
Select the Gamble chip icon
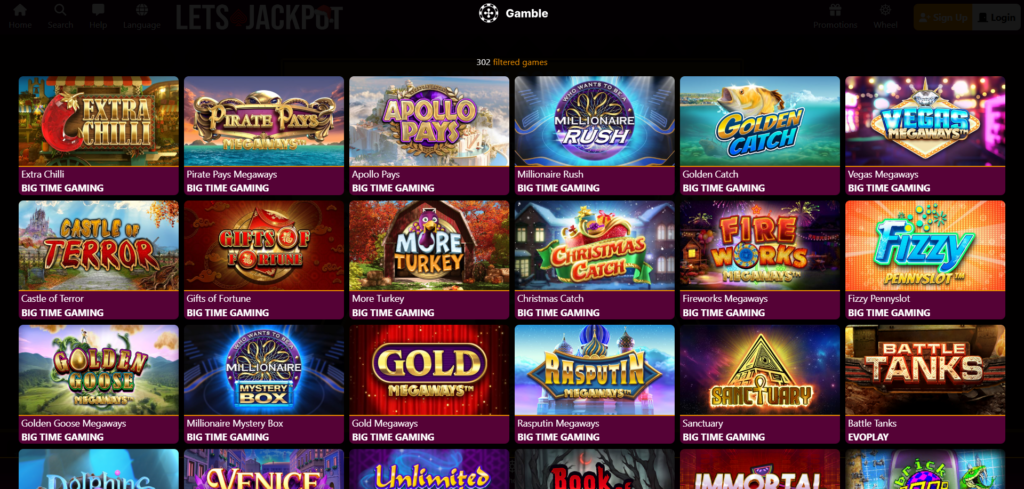(x=488, y=13)
